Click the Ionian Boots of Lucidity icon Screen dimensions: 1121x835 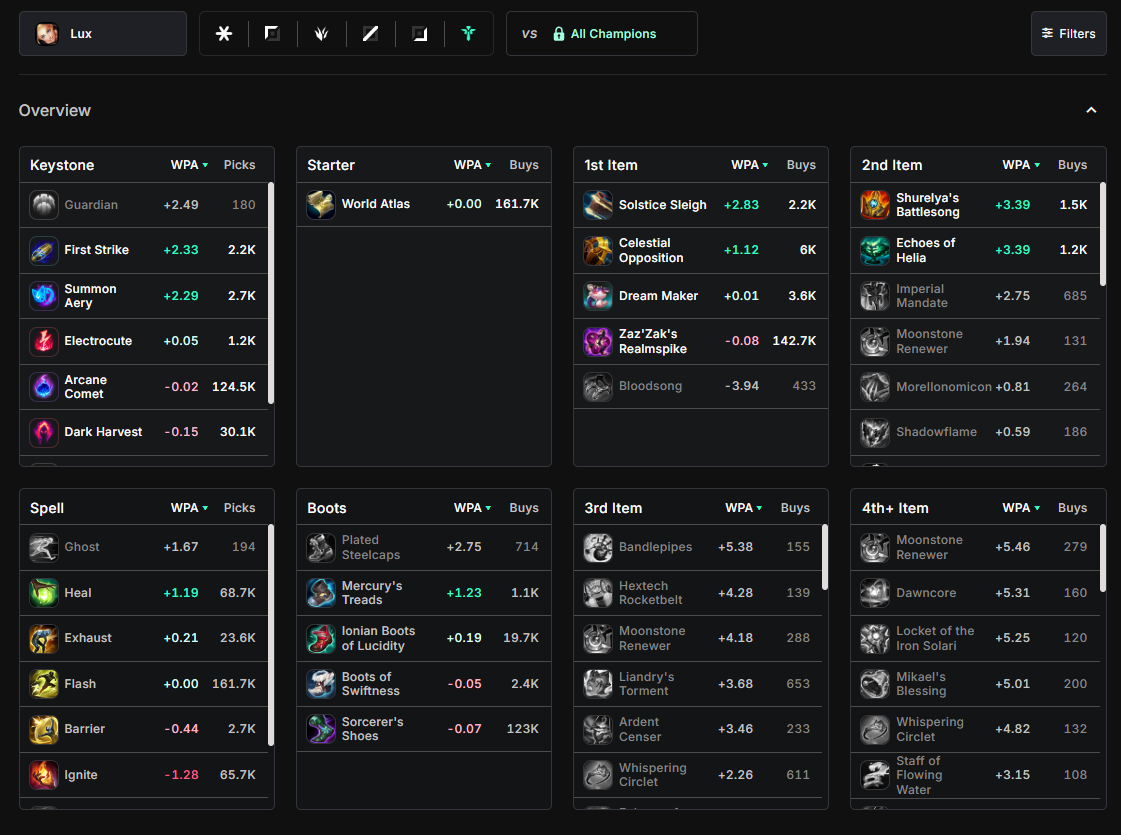click(x=321, y=638)
